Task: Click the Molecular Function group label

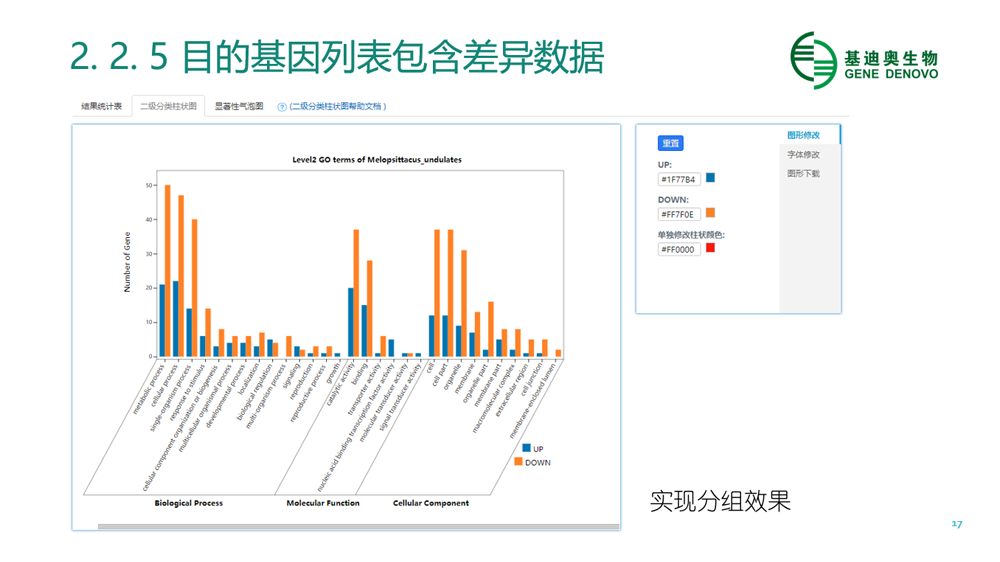Action: click(323, 503)
